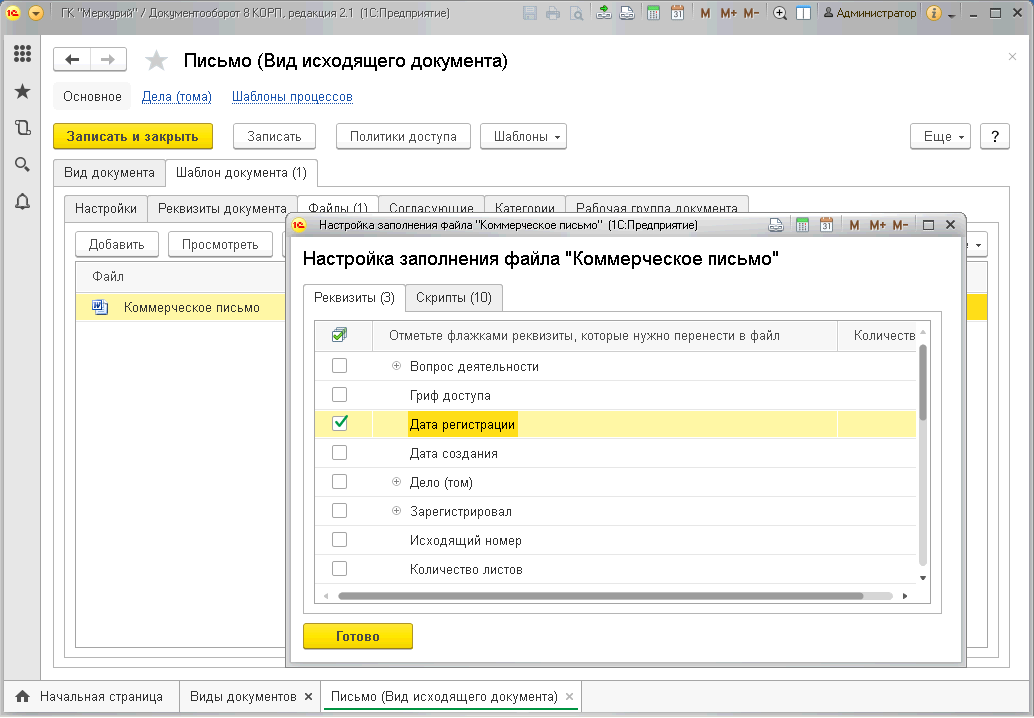Viewport: 1034px width, 718px height.
Task: Open calendar icon in the dialog title bar
Action: coord(826,225)
